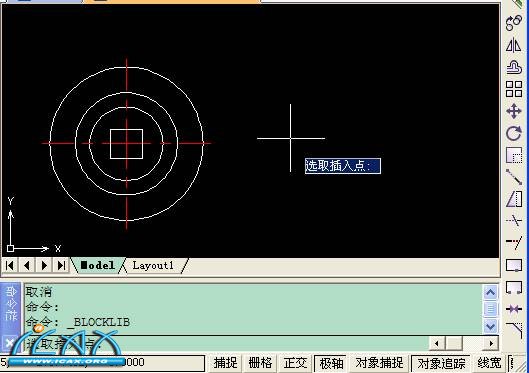
Task: Click command window scroll up arrow
Action: pyautogui.click(x=490, y=292)
